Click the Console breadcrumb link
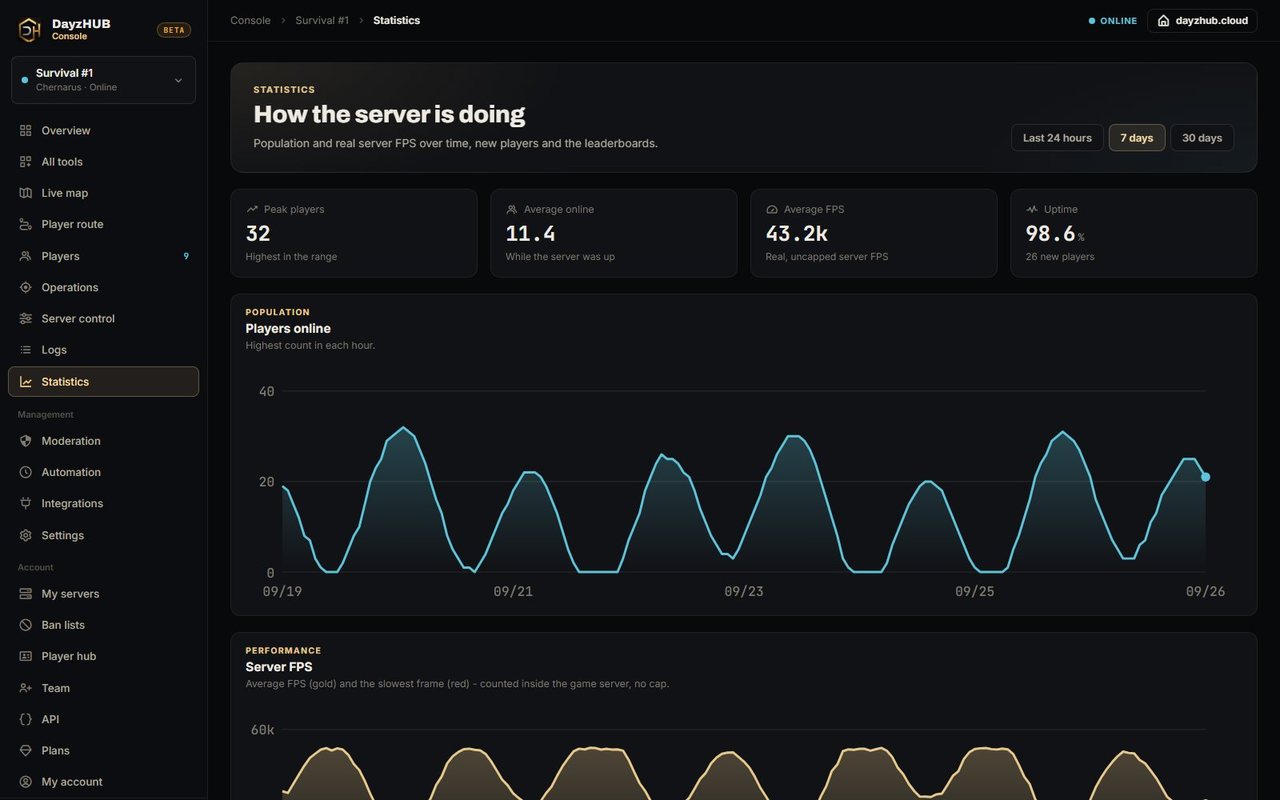 [250, 20]
